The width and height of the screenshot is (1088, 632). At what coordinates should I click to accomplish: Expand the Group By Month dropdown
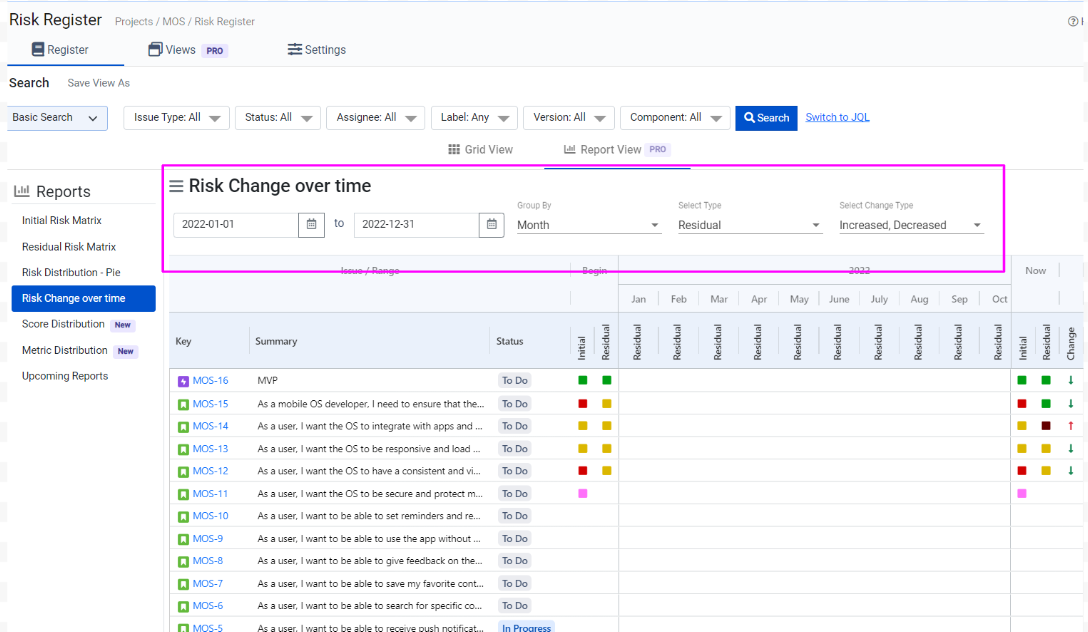coord(588,225)
